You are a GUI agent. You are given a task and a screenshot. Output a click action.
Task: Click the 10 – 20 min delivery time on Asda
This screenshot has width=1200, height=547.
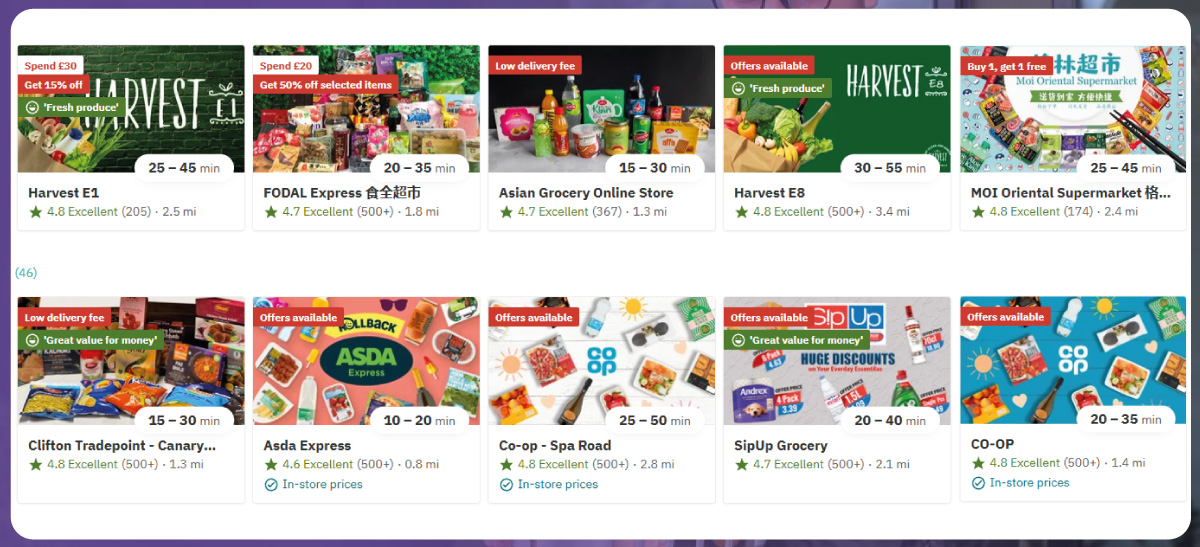[419, 421]
